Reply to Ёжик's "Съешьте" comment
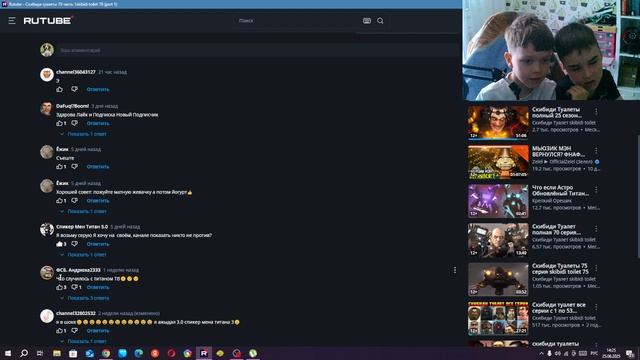The image size is (640, 360). (98, 167)
